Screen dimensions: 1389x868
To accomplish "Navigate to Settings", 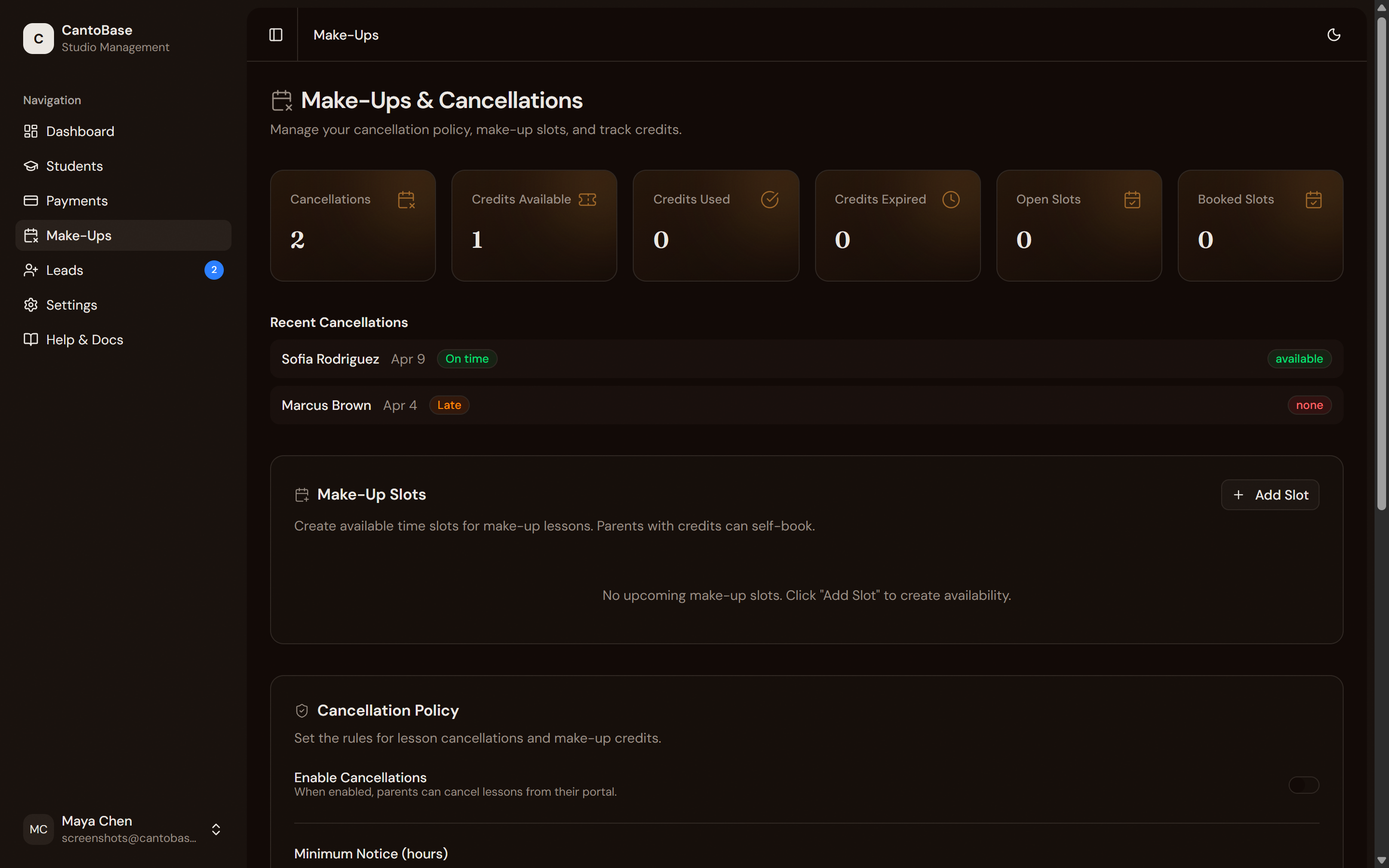I will (x=123, y=305).
